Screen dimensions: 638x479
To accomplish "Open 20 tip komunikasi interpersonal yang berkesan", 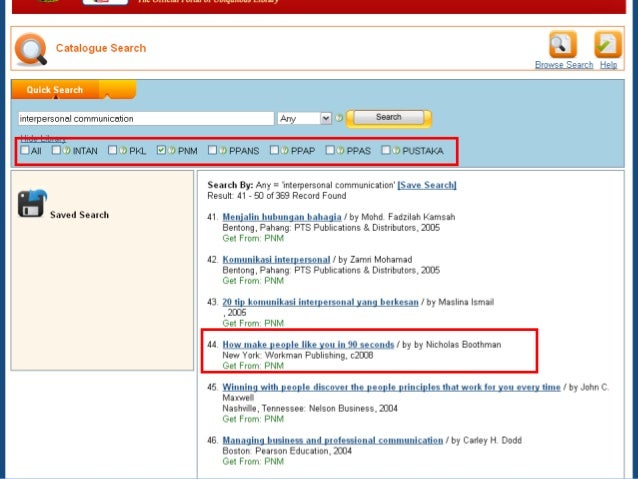I will pyautogui.click(x=320, y=302).
